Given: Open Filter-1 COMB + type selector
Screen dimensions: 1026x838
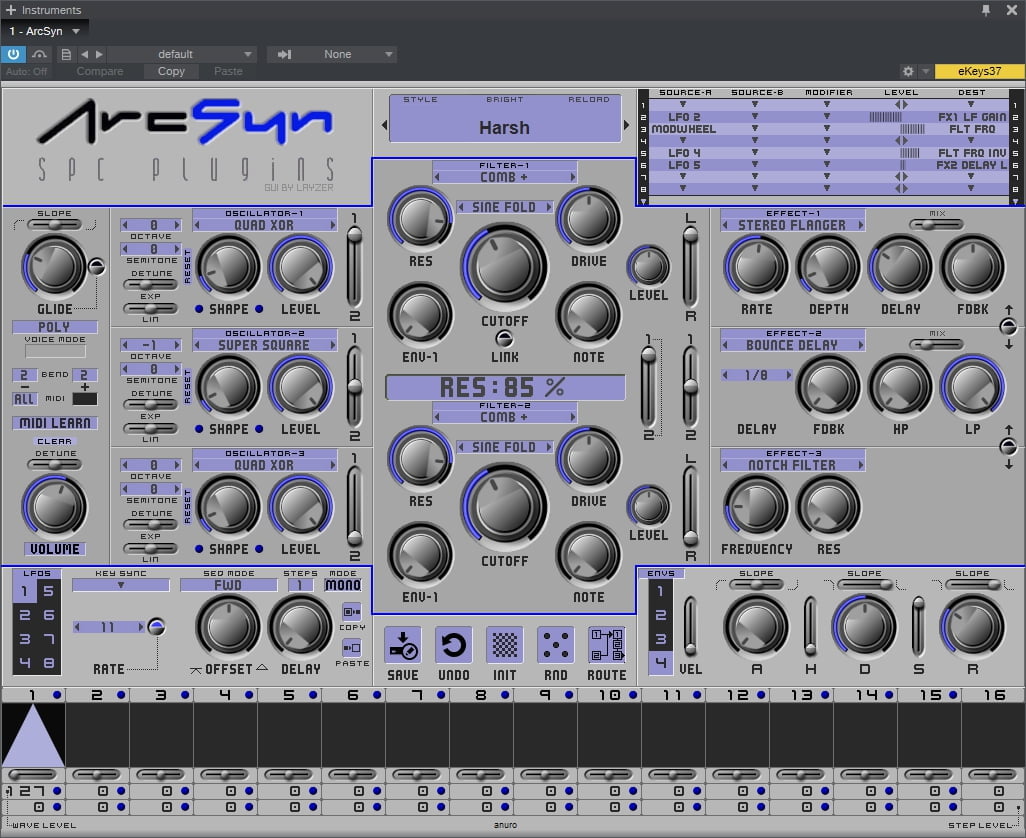Looking at the screenshot, I should (x=504, y=177).
